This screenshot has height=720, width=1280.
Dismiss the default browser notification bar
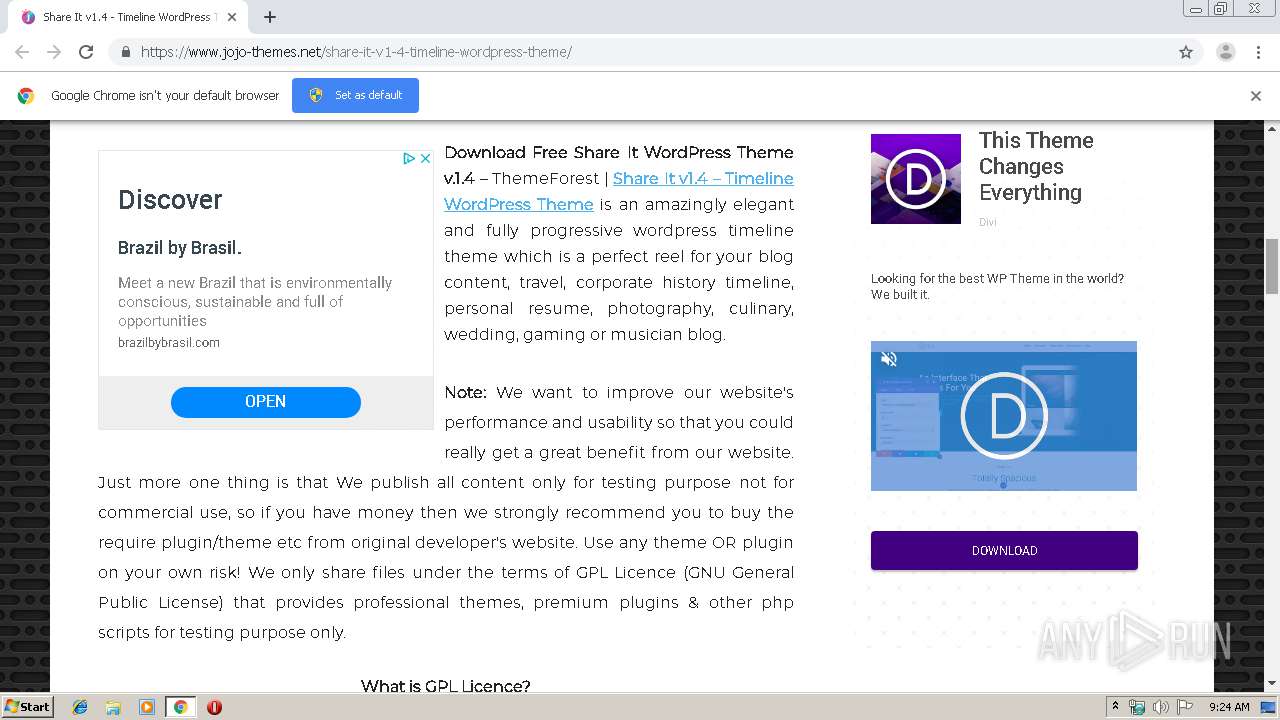(1256, 96)
